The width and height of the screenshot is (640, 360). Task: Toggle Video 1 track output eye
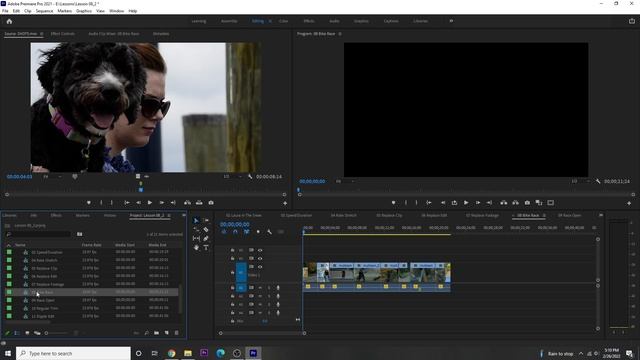pos(260,267)
